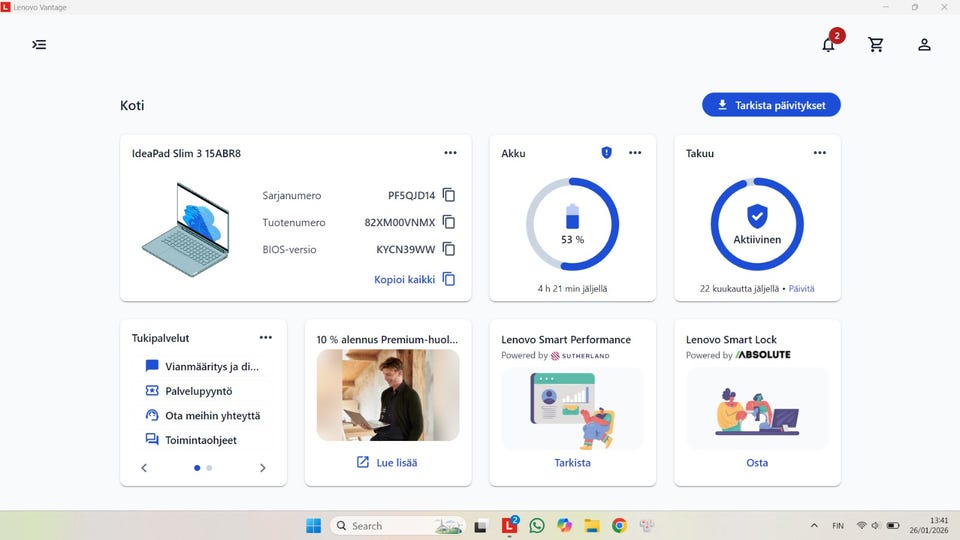Screen dimensions: 960x540
Task: Copy the Sarjanumero serial number
Action: [x=449, y=195]
